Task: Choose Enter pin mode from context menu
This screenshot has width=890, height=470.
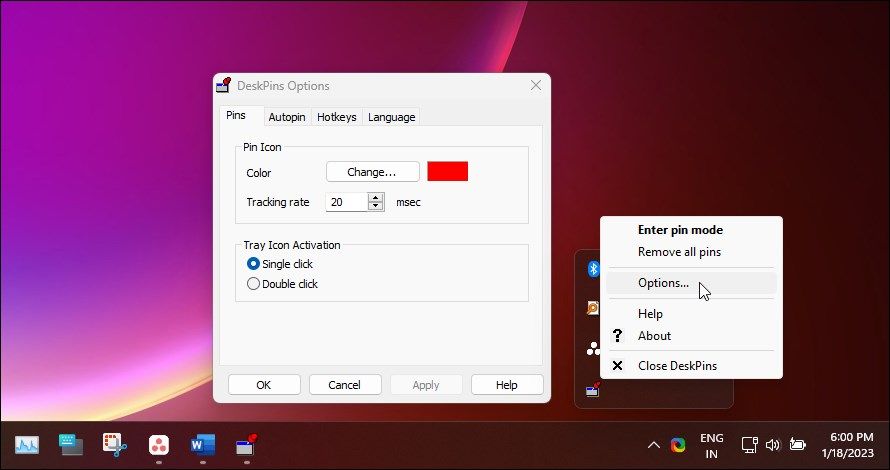Action: (691, 230)
